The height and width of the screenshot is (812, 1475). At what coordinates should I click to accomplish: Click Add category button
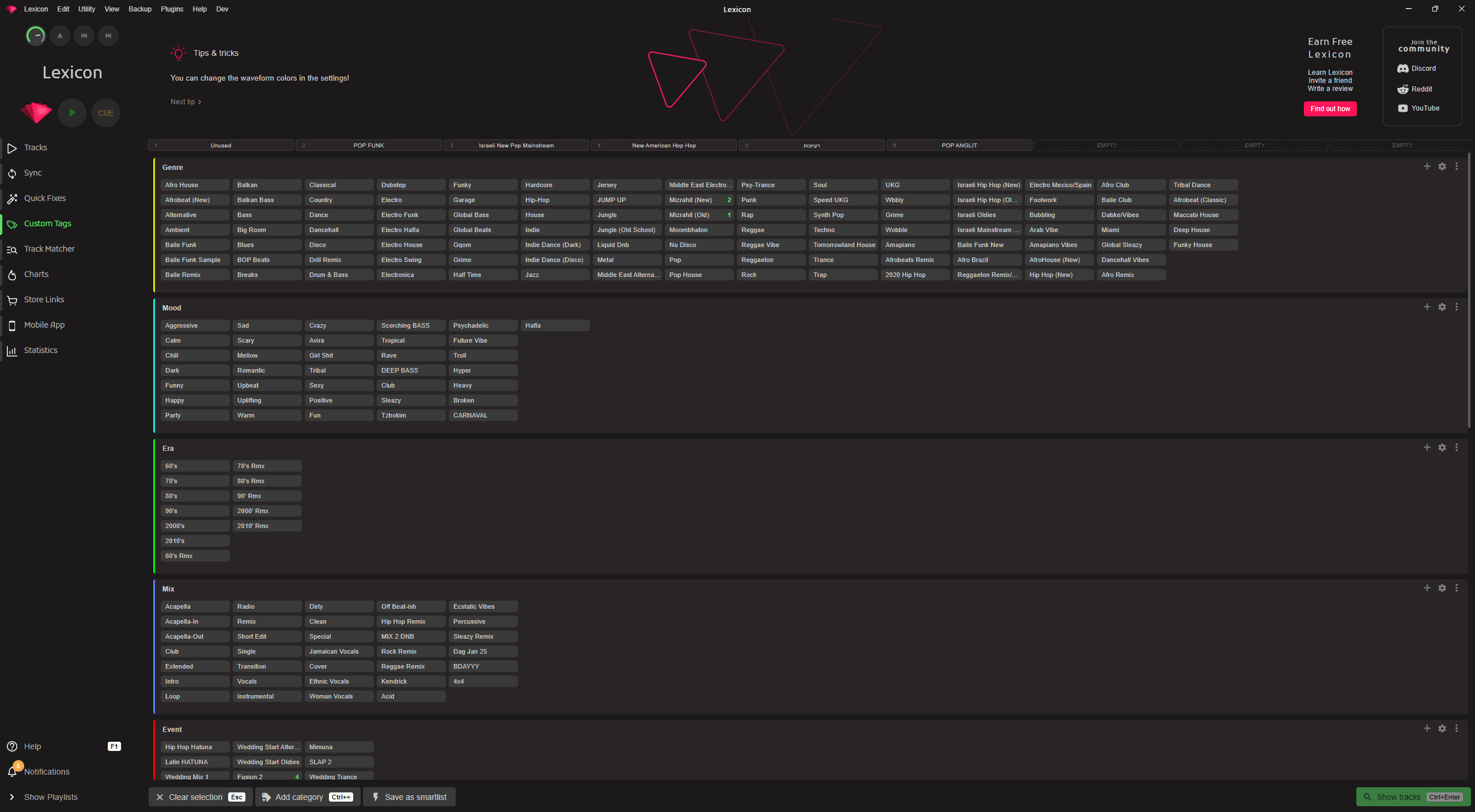(x=308, y=797)
